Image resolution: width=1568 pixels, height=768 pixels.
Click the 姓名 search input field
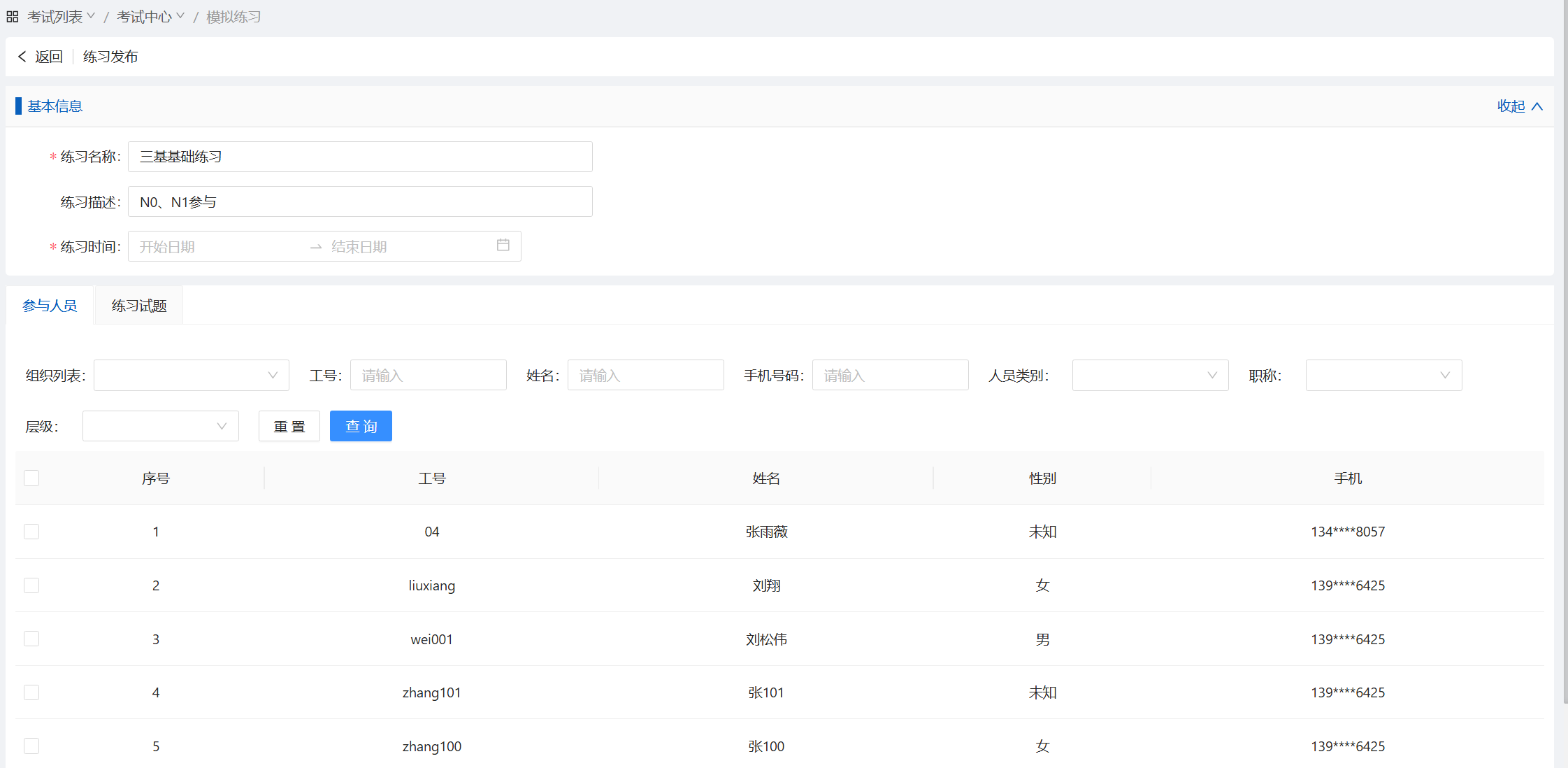coord(645,376)
